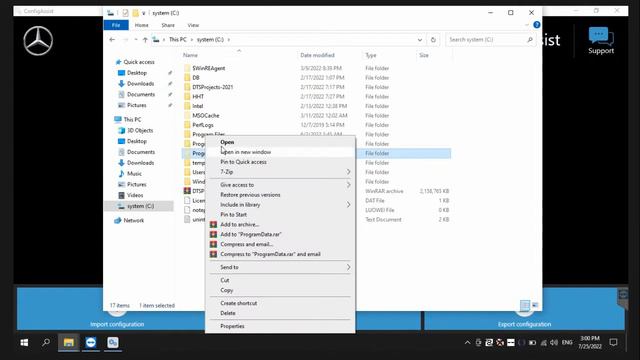Open the Home ribbon tab

[x=142, y=25]
